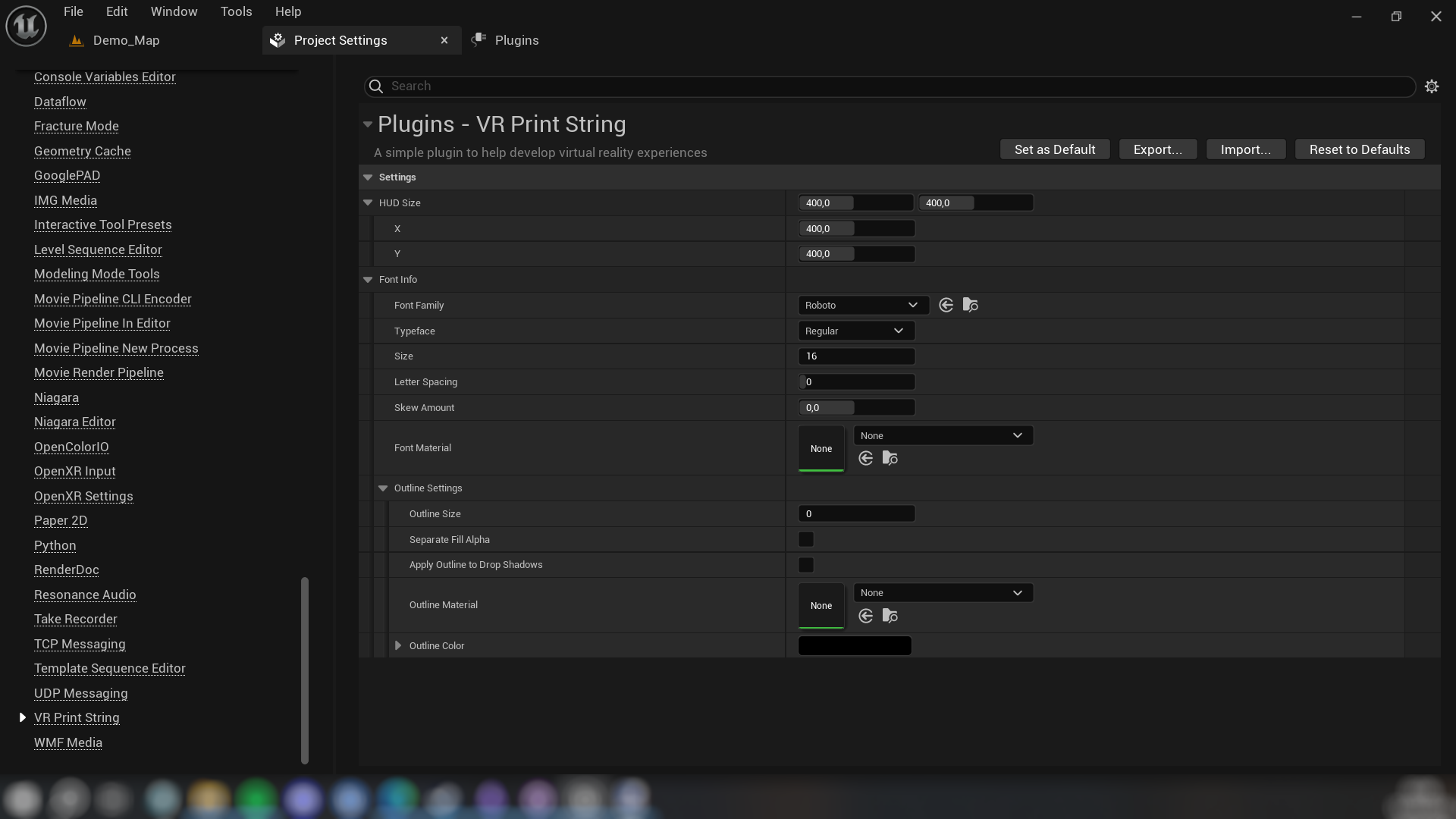
Task: Click the HUD Size X slider field
Action: coord(856,228)
